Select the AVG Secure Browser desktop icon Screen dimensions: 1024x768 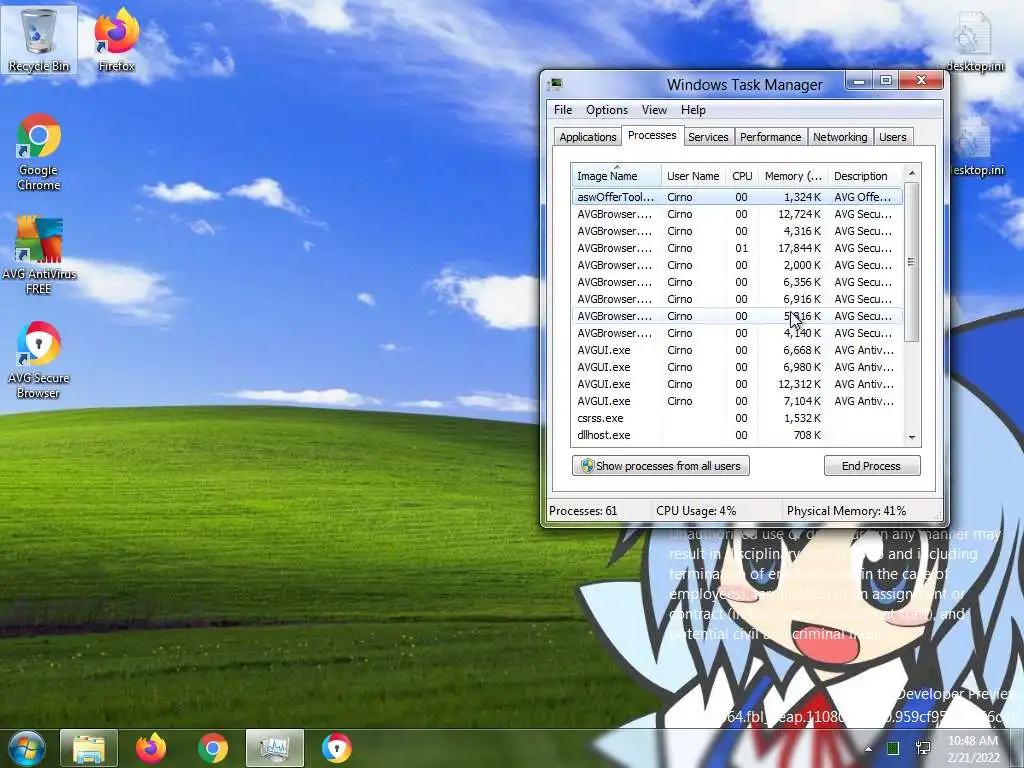click(39, 359)
